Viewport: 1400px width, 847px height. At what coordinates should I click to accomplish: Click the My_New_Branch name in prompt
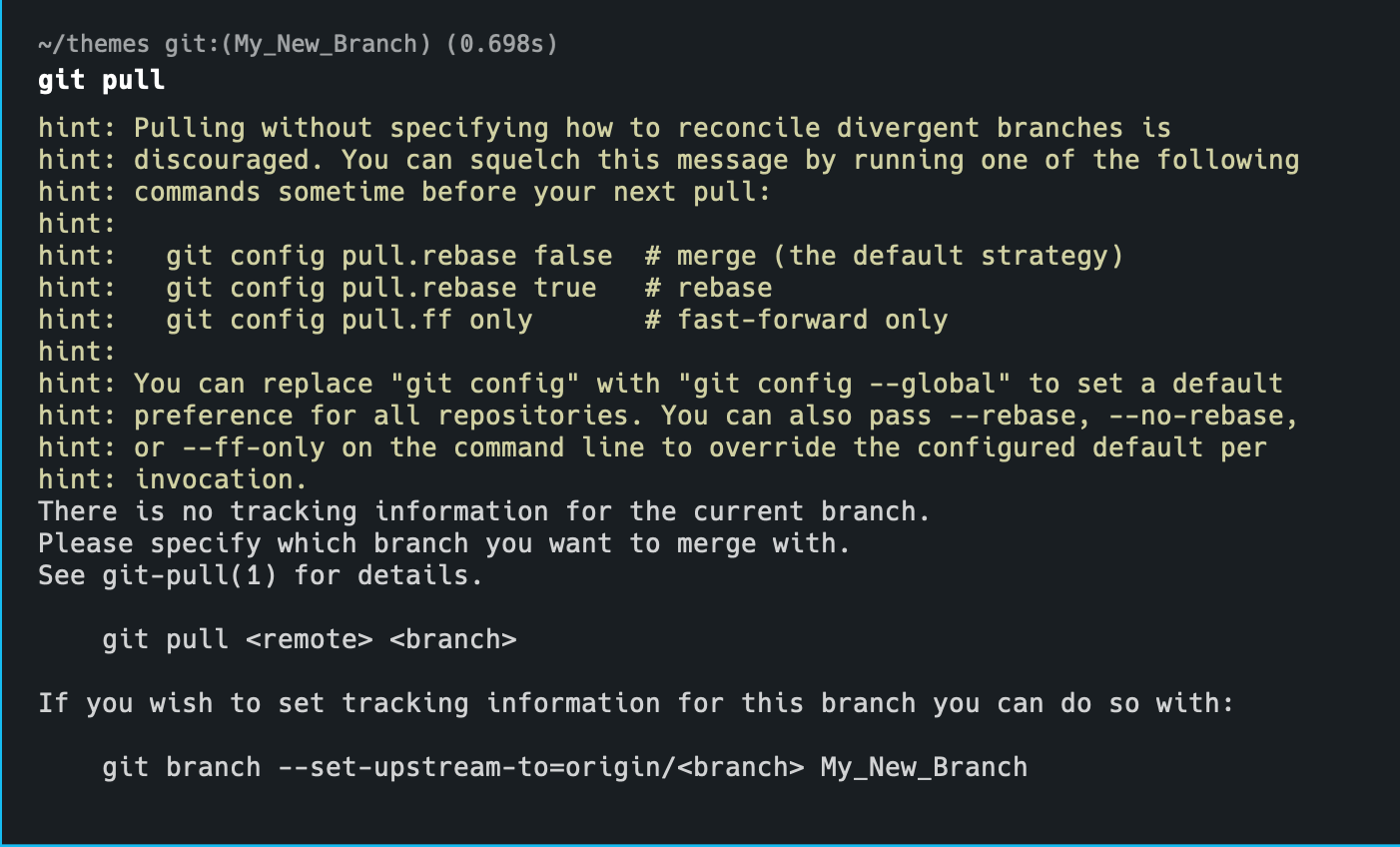tap(325, 44)
